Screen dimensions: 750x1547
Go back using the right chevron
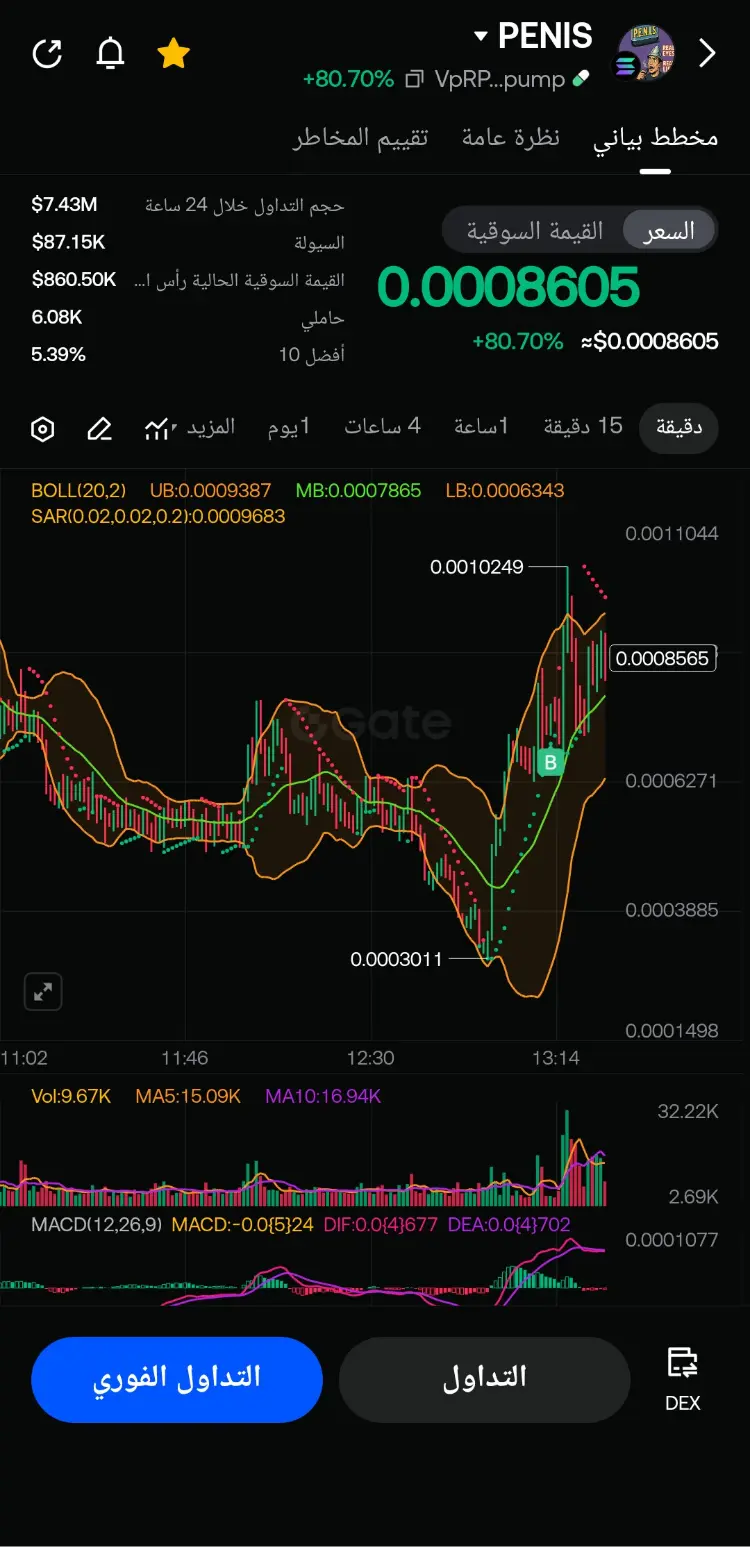tap(707, 53)
